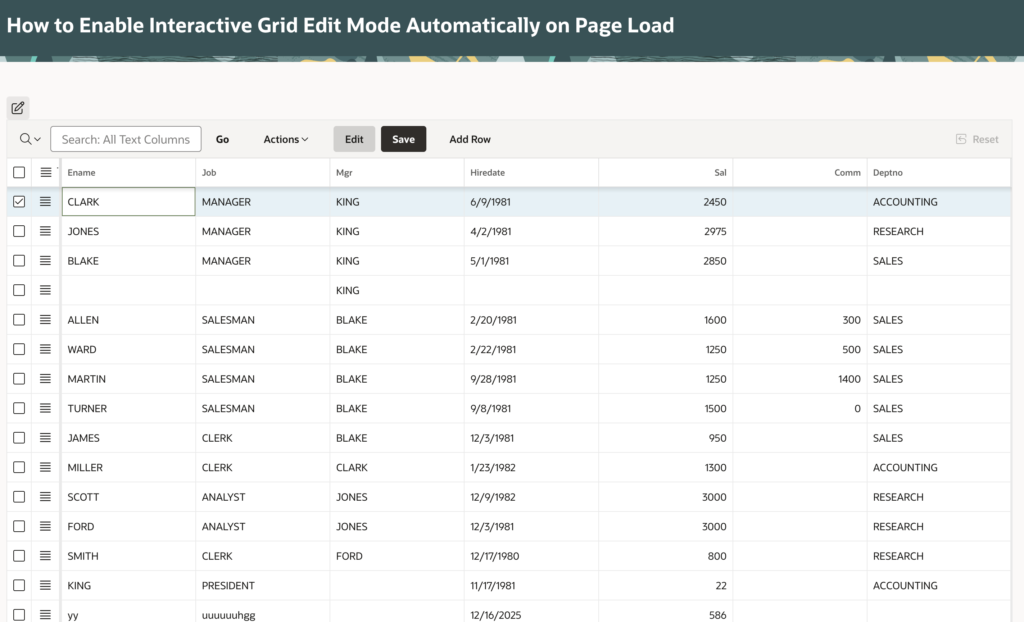Open the row actions menu for the yy row
The width and height of the screenshot is (1024, 622).
coord(46,614)
